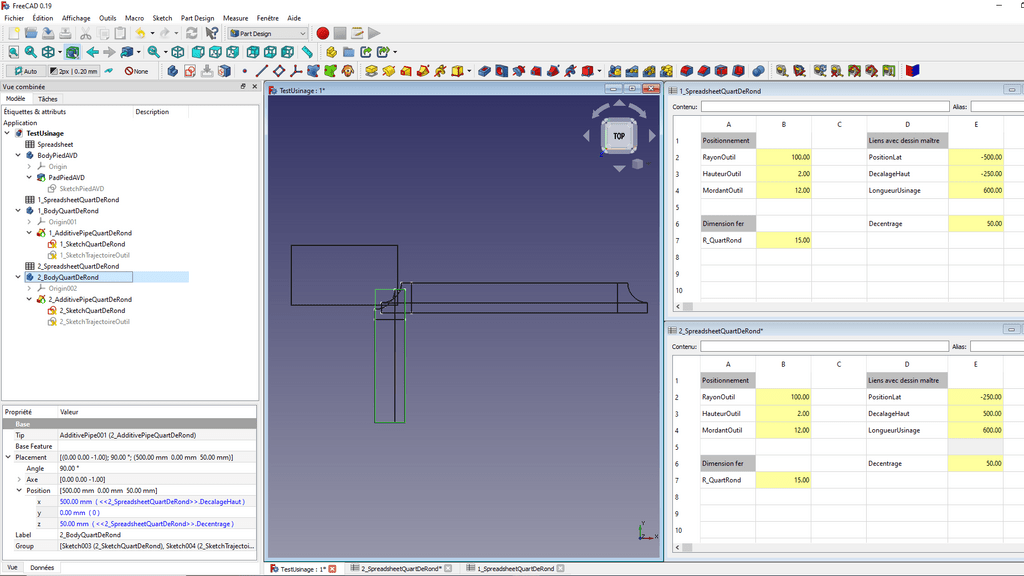Expand the Axe property row

19,479
